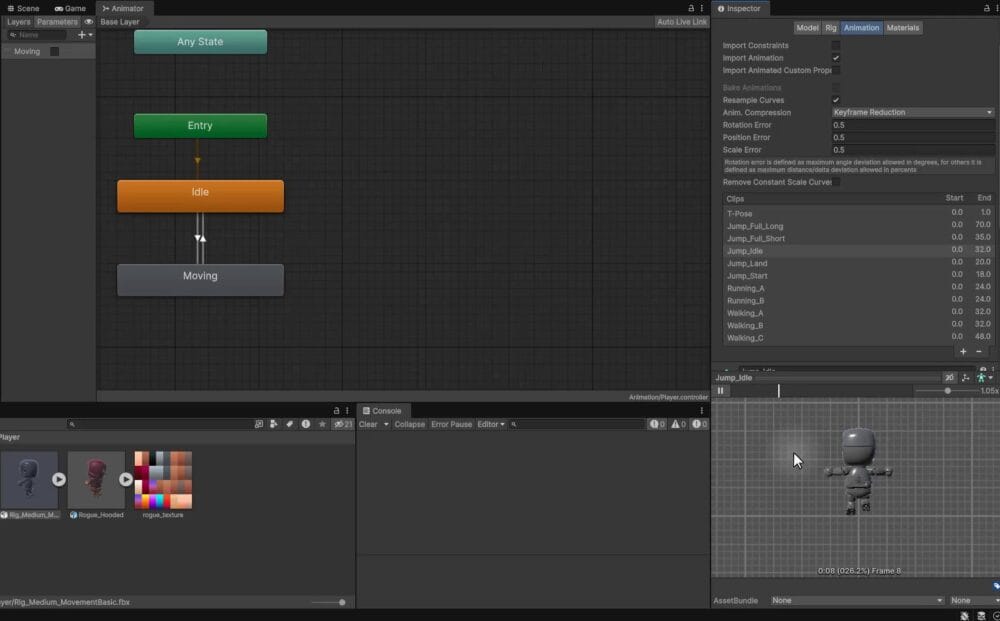Toggle Remove Constant Scale Curves checkbox

tap(835, 182)
